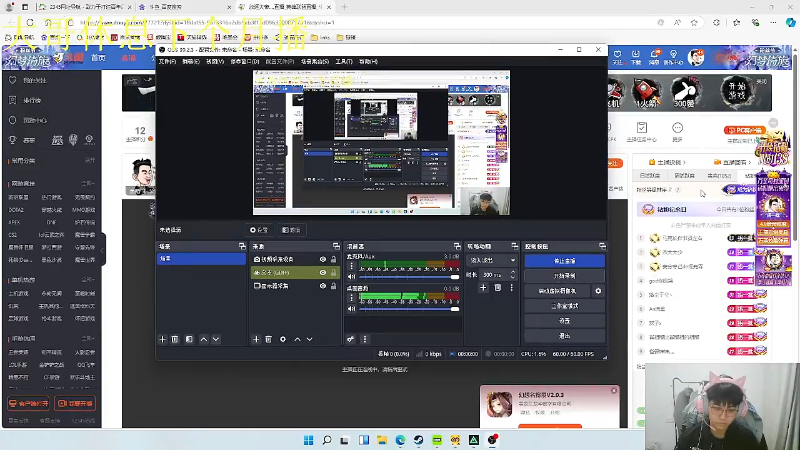Open transition properties three-dot menu
800x450 pixels.
tap(511, 288)
